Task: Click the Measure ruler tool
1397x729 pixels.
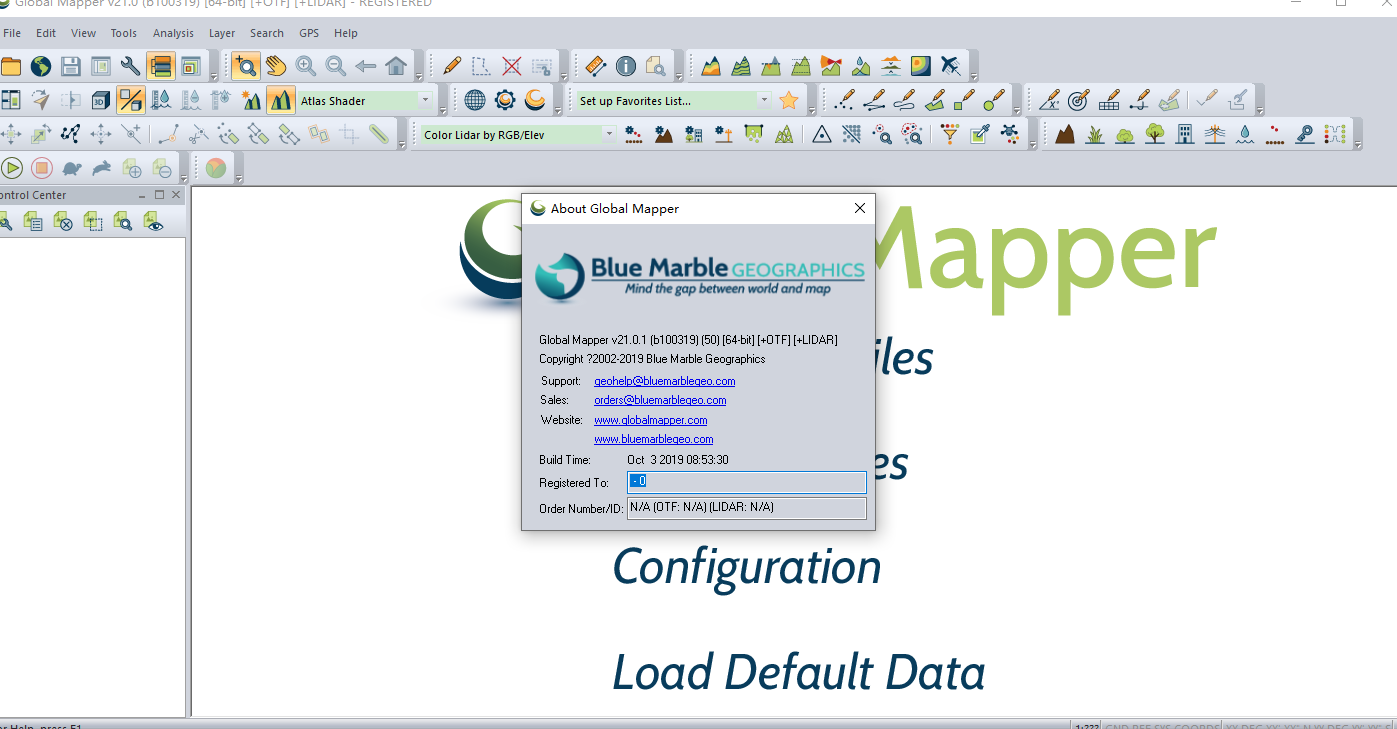Action: (595, 67)
